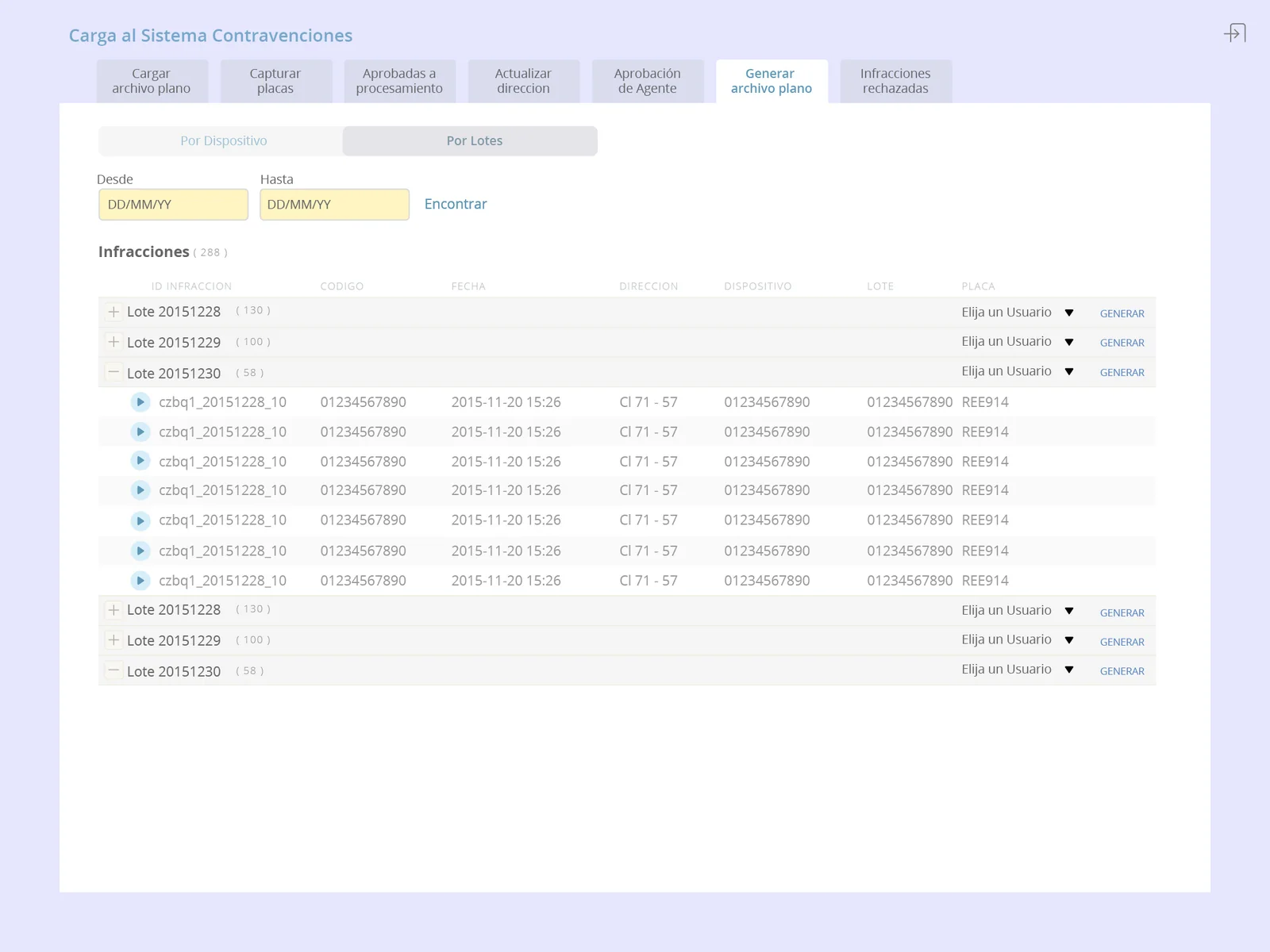Click GENERAR on the bottom Lote 20151230 row
1270x952 pixels.
1122,671
